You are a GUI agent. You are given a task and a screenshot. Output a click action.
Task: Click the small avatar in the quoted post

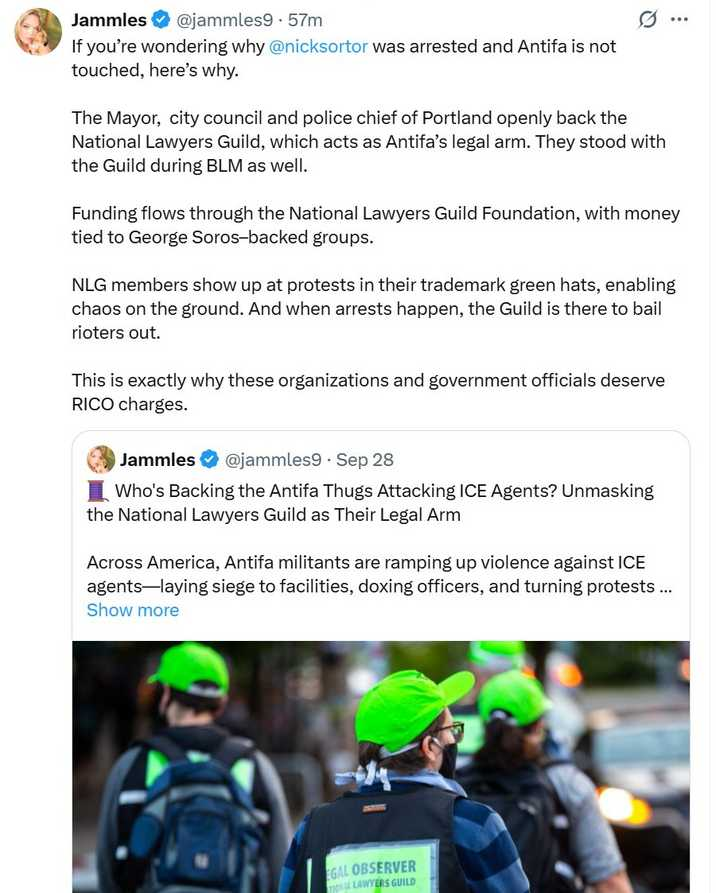[100, 459]
